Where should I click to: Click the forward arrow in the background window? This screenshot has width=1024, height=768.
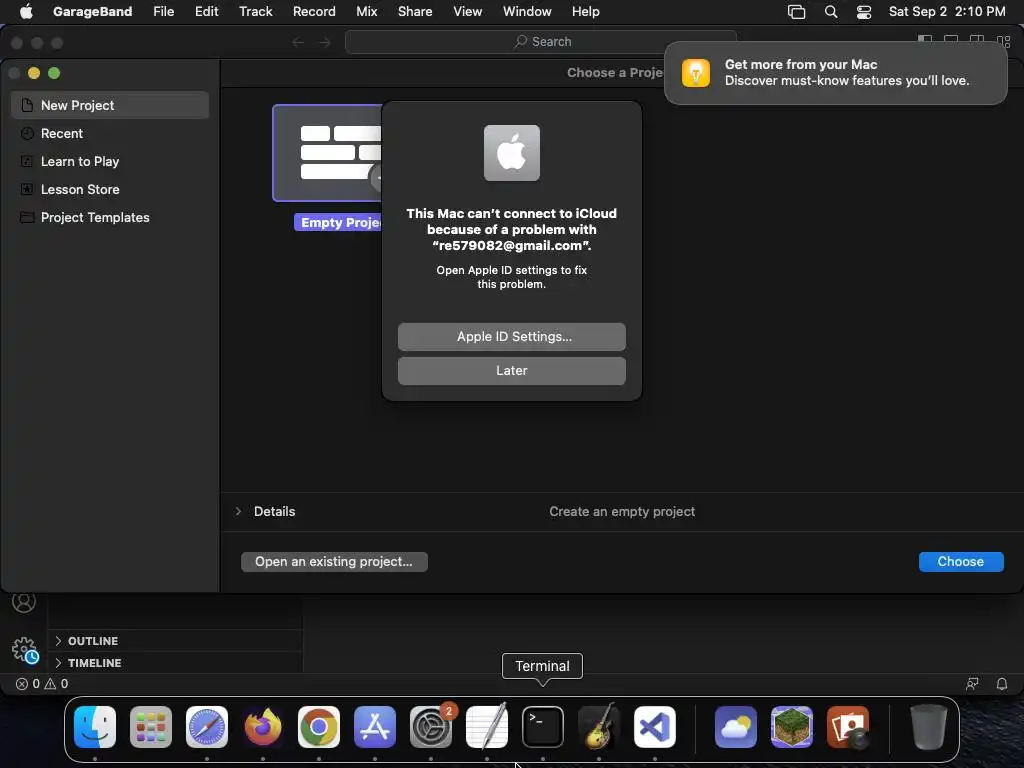point(325,42)
